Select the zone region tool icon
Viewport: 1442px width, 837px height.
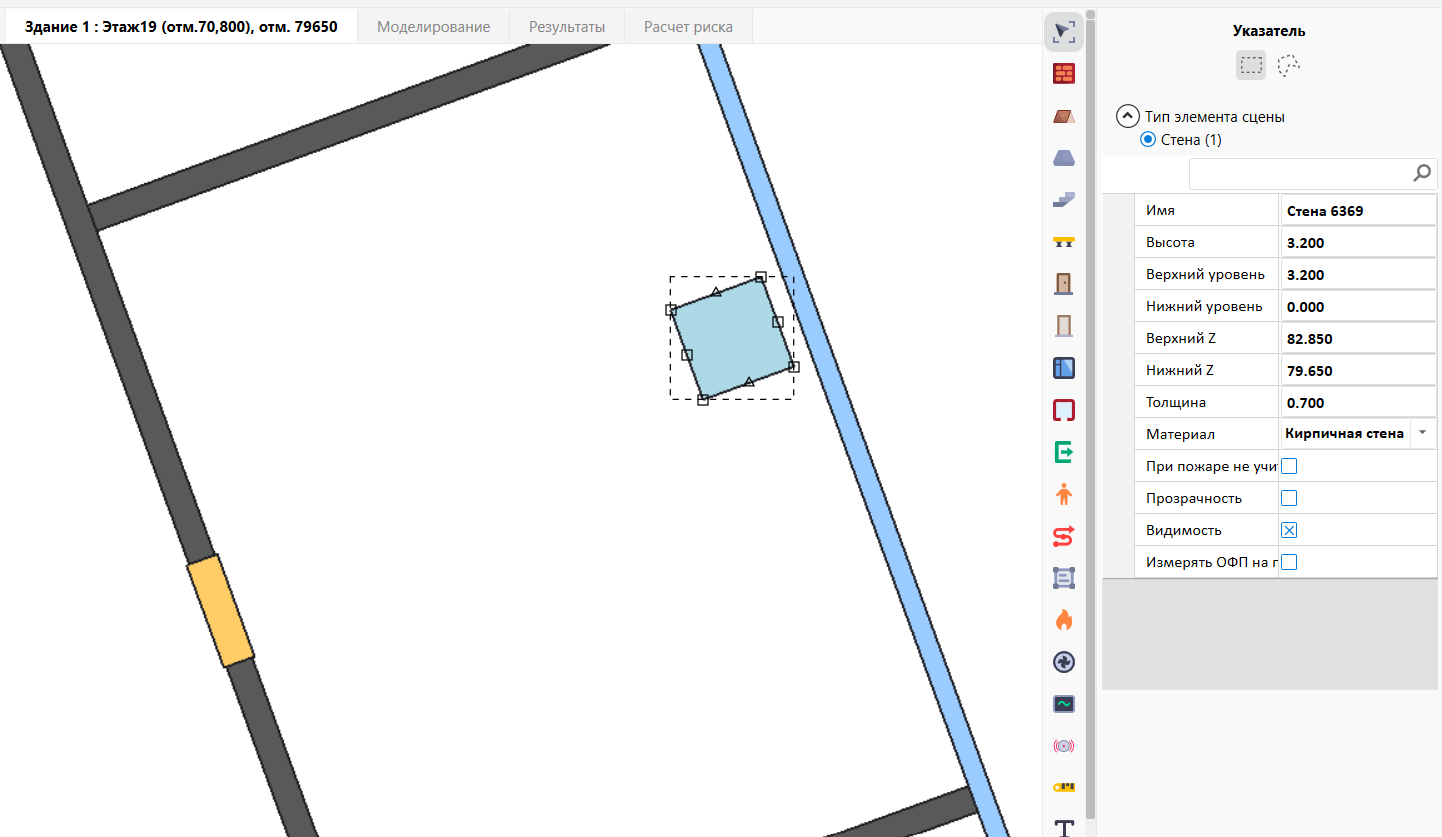1064,578
